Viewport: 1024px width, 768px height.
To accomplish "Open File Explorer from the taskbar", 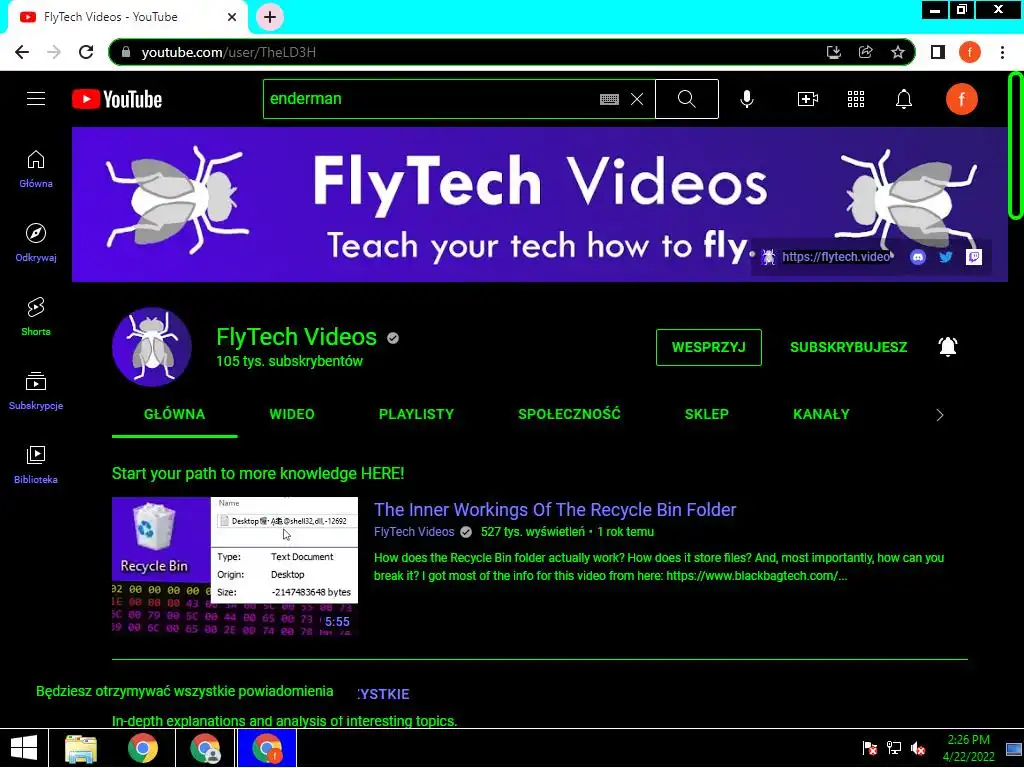I will [x=81, y=748].
